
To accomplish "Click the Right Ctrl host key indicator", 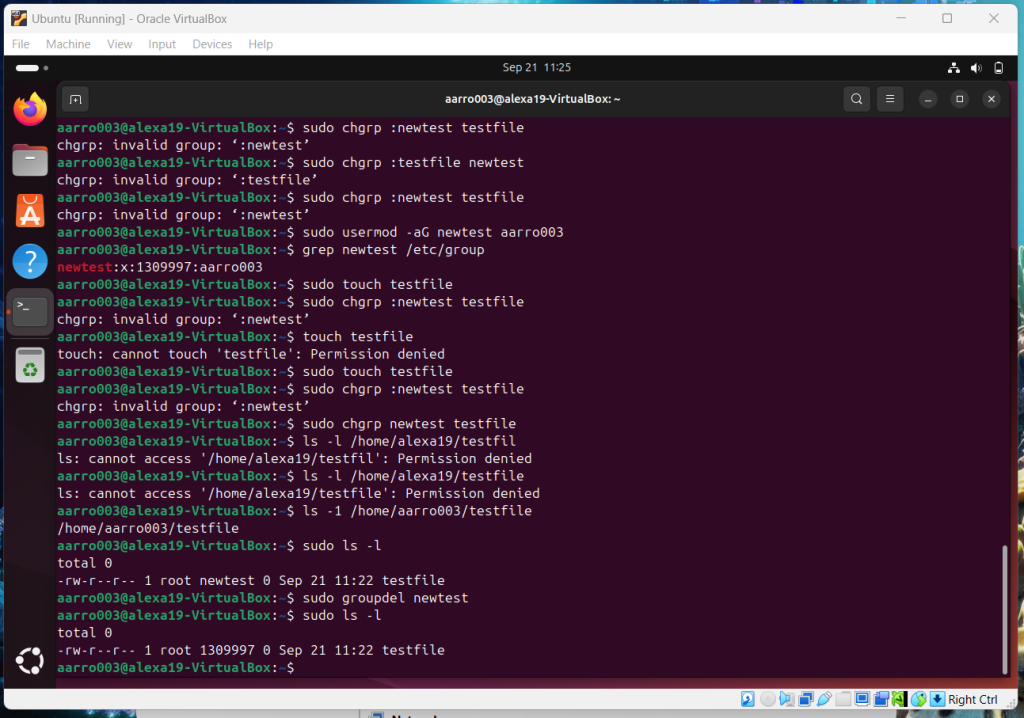I will tap(973, 699).
